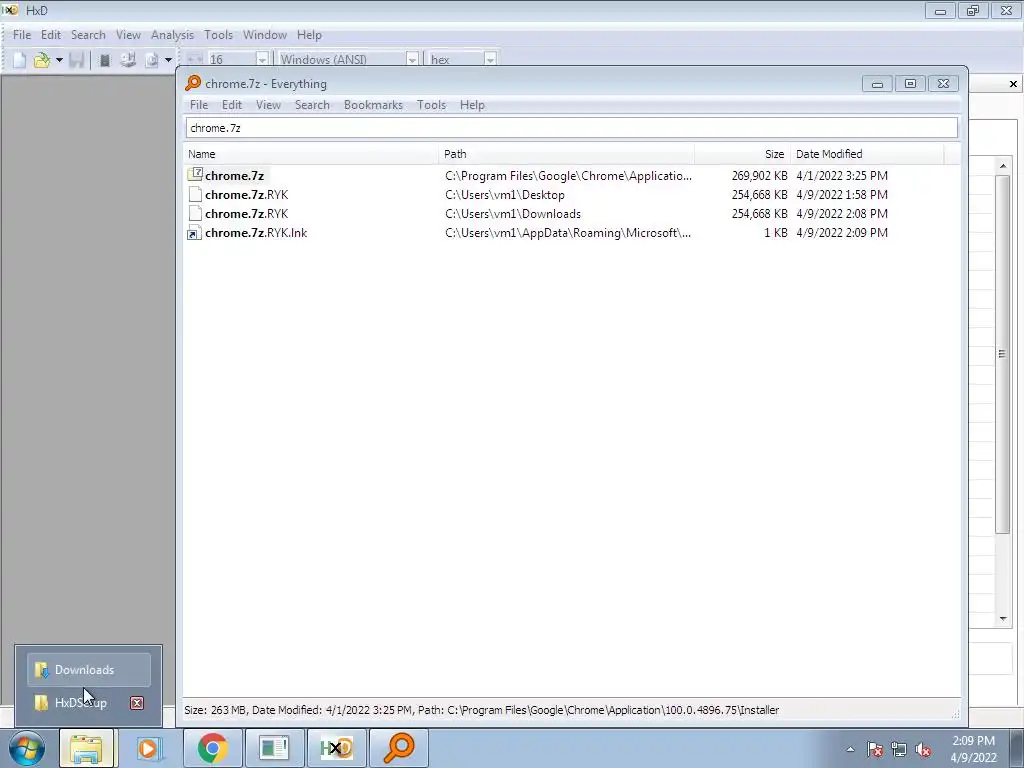Click Everything status bar path text
Viewport: 1024px width, 768px height.
[x=613, y=710]
